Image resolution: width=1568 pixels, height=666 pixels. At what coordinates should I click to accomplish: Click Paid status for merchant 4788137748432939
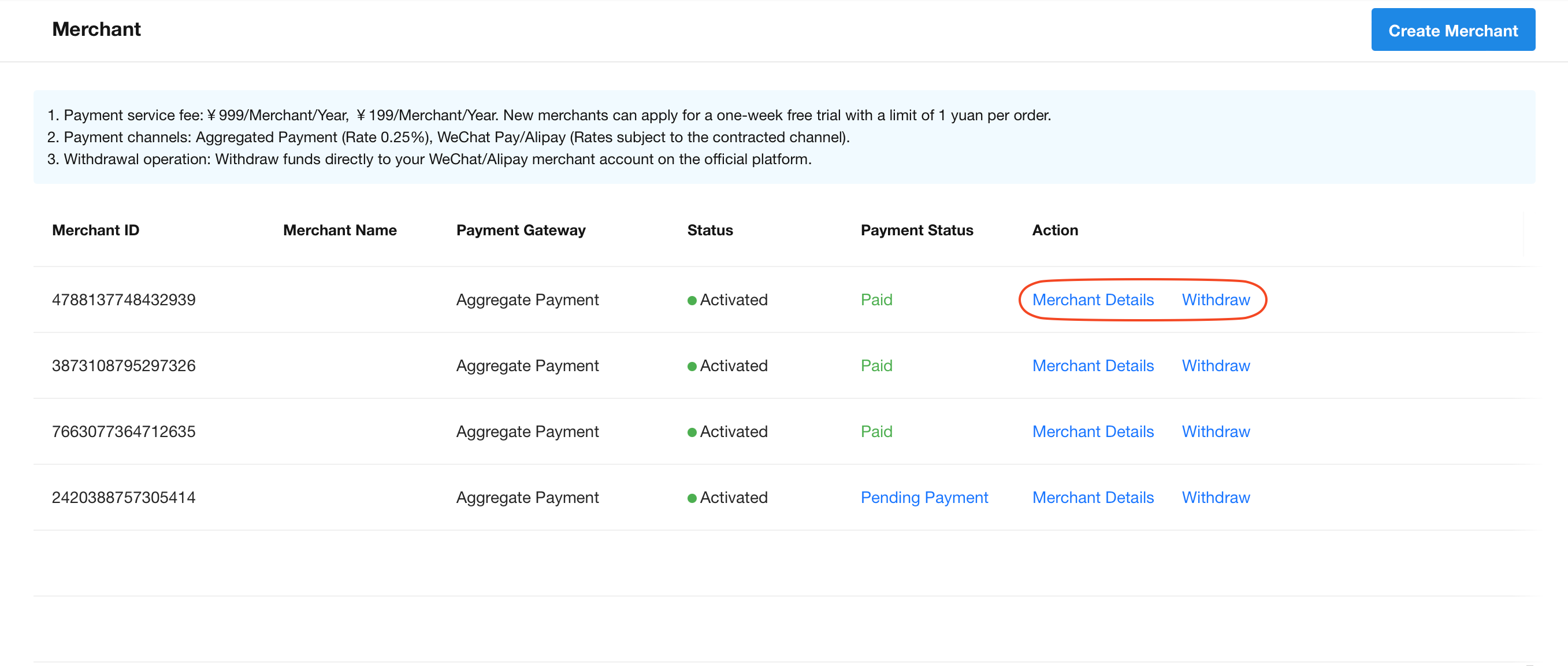(876, 300)
